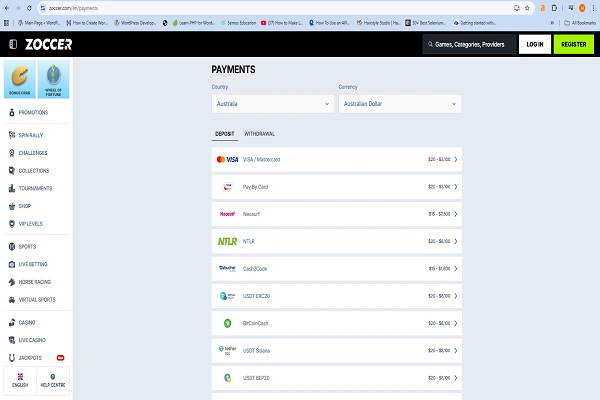This screenshot has height=400, width=600.
Task: Click the USDT Solana method name
Action: point(256,351)
